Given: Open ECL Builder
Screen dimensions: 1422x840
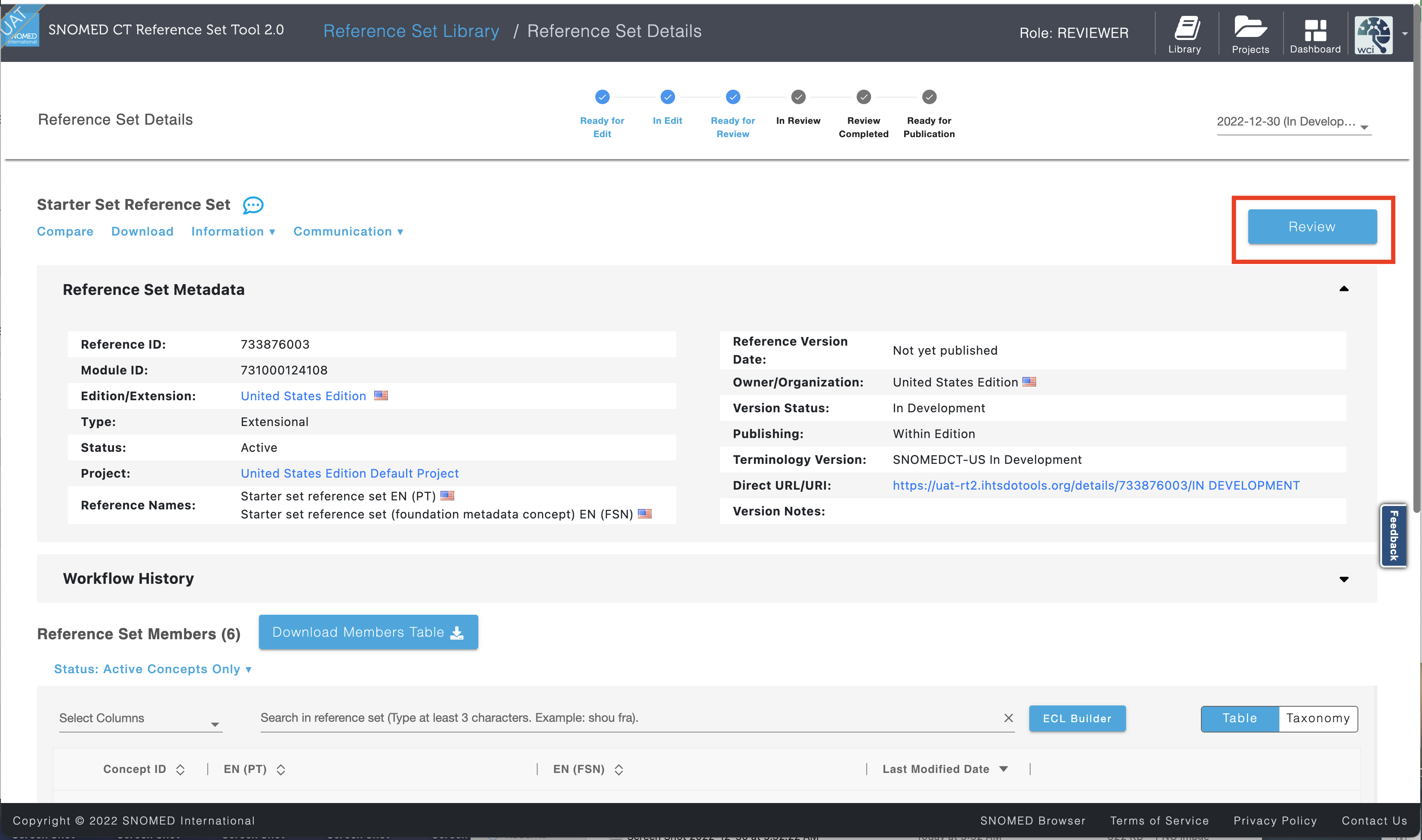Looking at the screenshot, I should (1077, 718).
